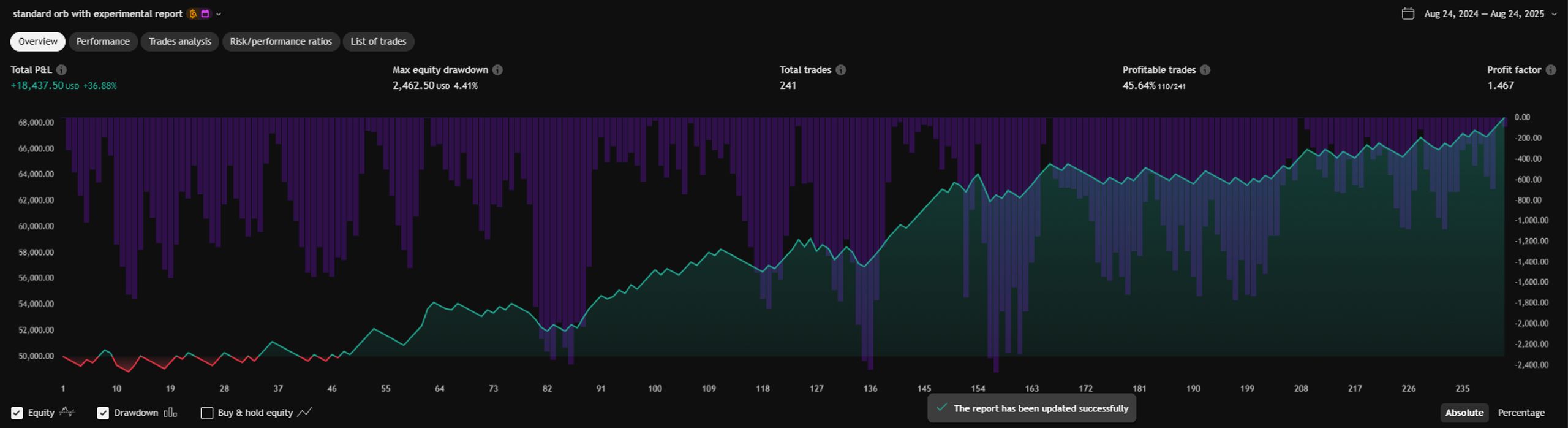Click trade number '82' on the x-axis
The width and height of the screenshot is (1568, 428).
pyautogui.click(x=547, y=389)
